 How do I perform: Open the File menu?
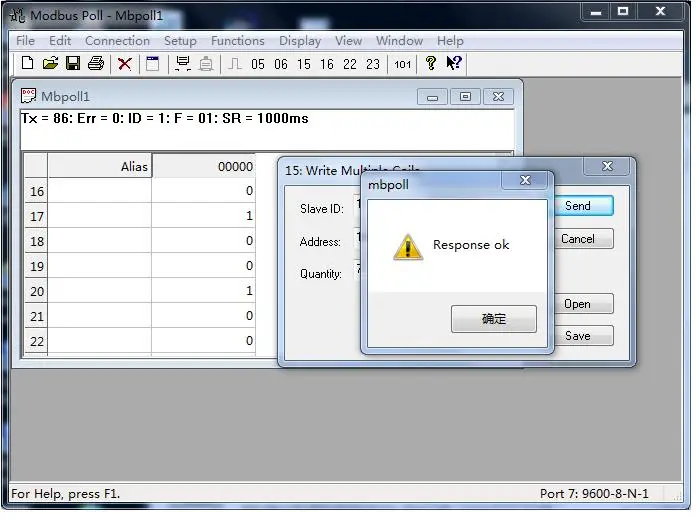tap(25, 41)
